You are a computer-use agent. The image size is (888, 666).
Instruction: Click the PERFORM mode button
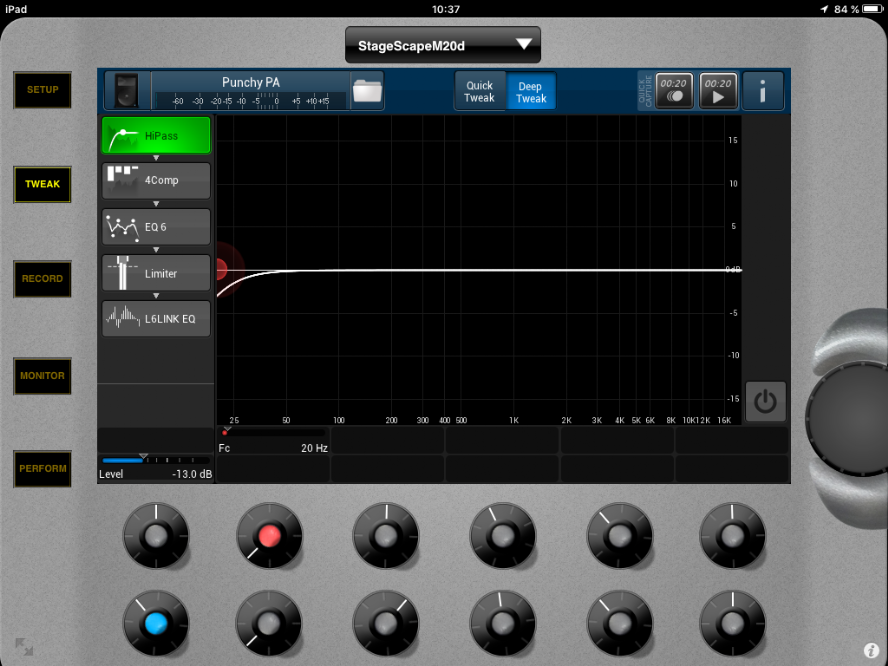pyautogui.click(x=42, y=469)
